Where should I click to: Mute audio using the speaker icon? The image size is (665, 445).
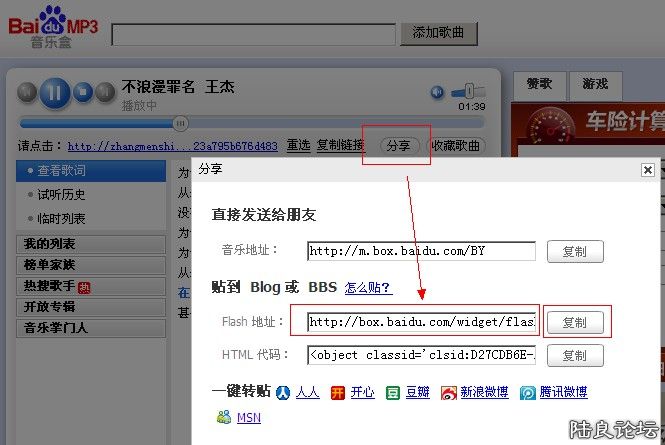pos(437,93)
